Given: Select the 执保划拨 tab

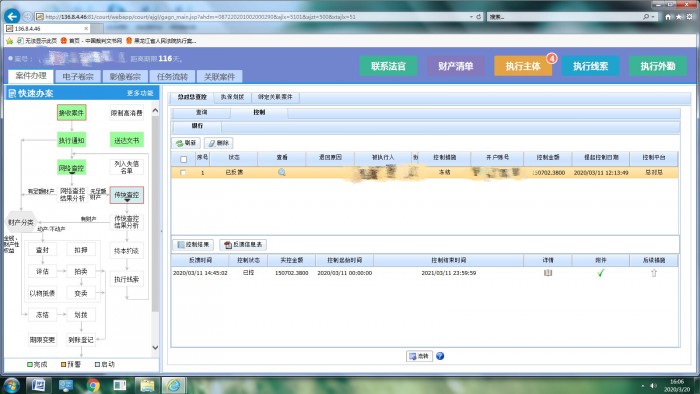Looking at the screenshot, I should (x=232, y=97).
